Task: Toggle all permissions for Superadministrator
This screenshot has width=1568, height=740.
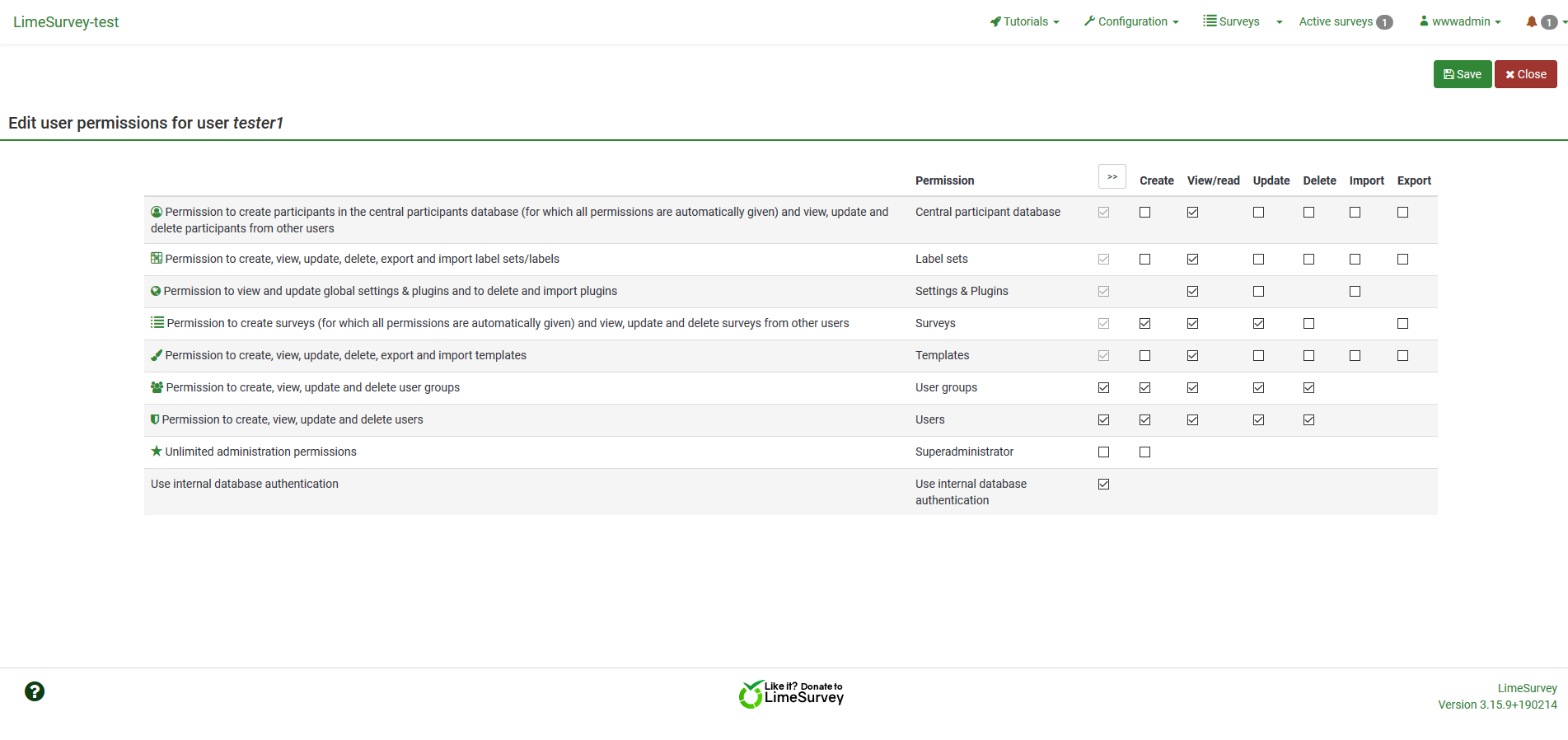Action: pyautogui.click(x=1103, y=452)
